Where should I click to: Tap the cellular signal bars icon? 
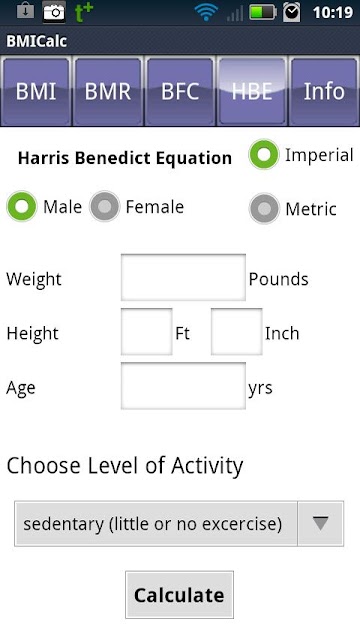(x=235, y=13)
